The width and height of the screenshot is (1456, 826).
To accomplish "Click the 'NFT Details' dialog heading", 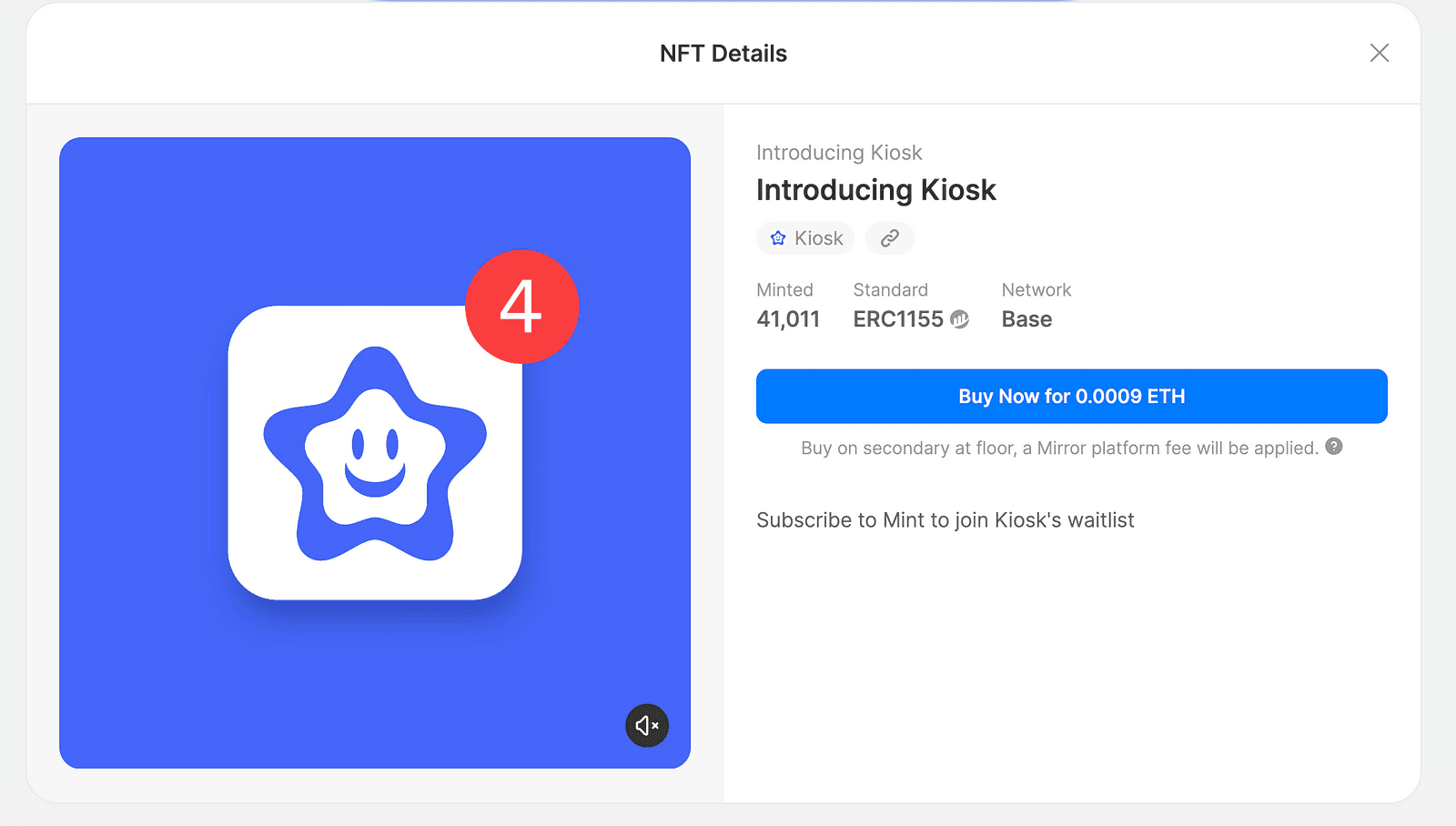I will [723, 54].
